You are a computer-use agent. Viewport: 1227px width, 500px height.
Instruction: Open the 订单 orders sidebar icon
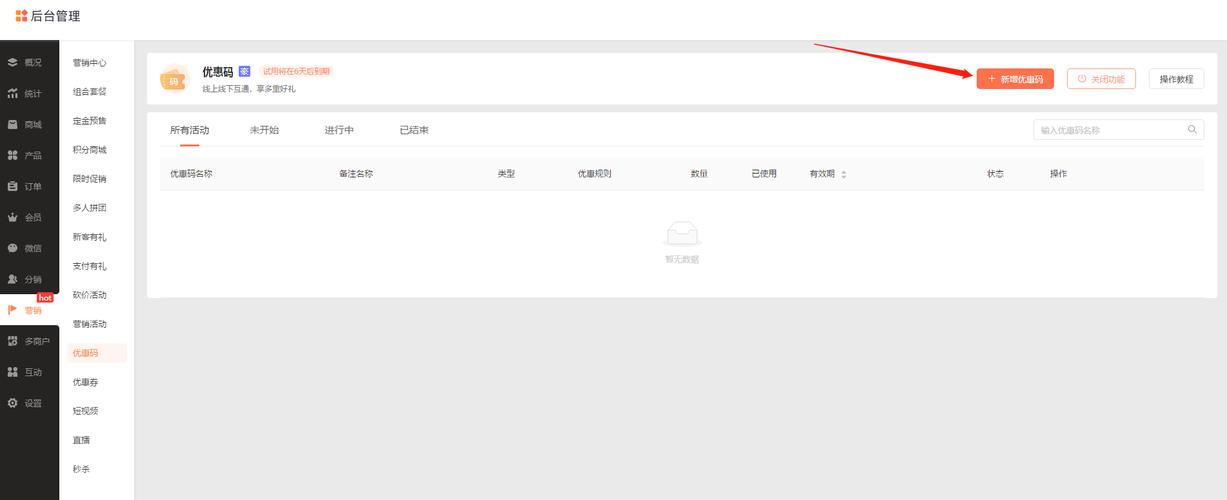(x=12, y=186)
